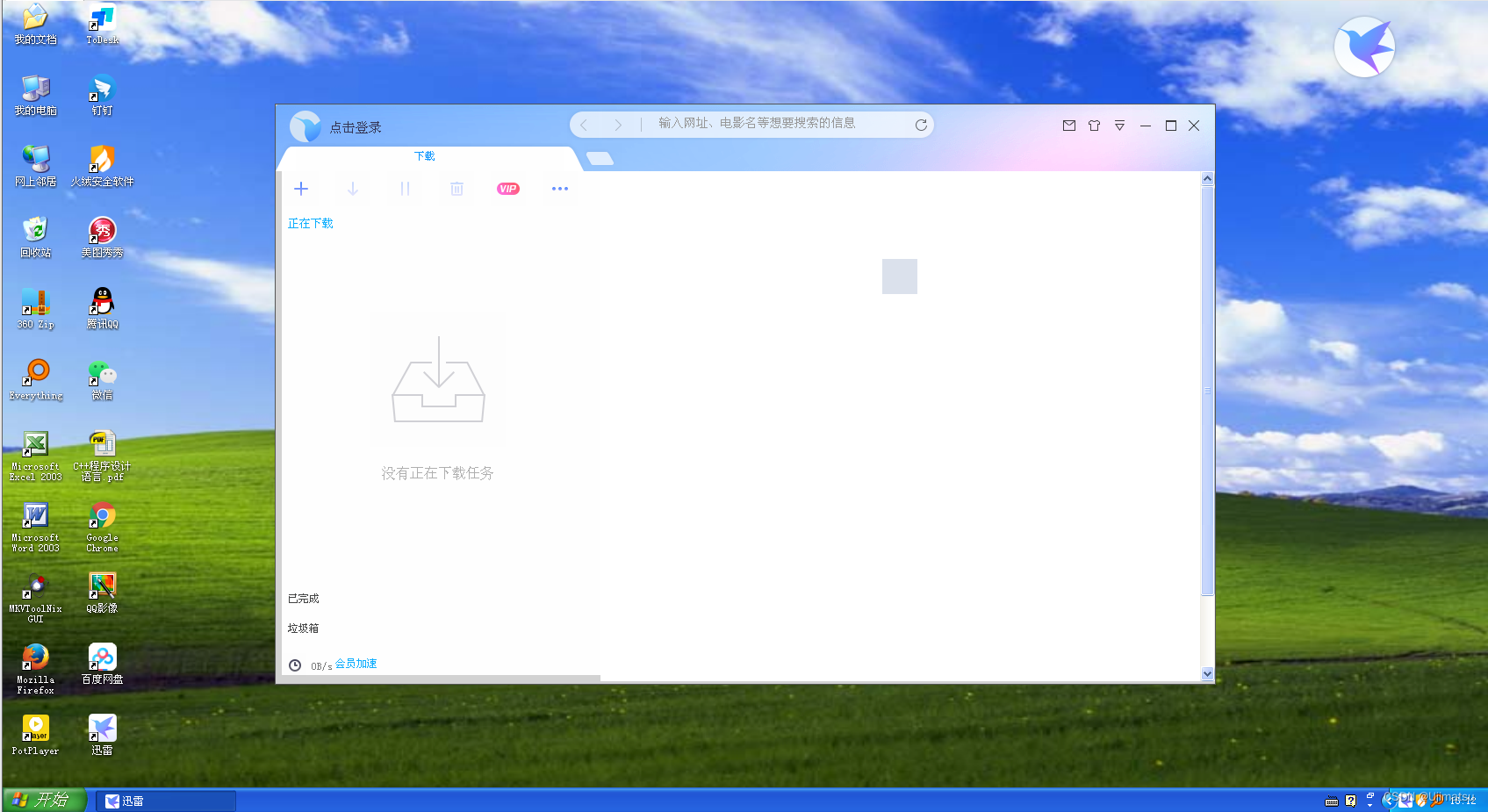This screenshot has width=1488, height=812.
Task: Click the pink VIP badge icon
Action: [508, 189]
